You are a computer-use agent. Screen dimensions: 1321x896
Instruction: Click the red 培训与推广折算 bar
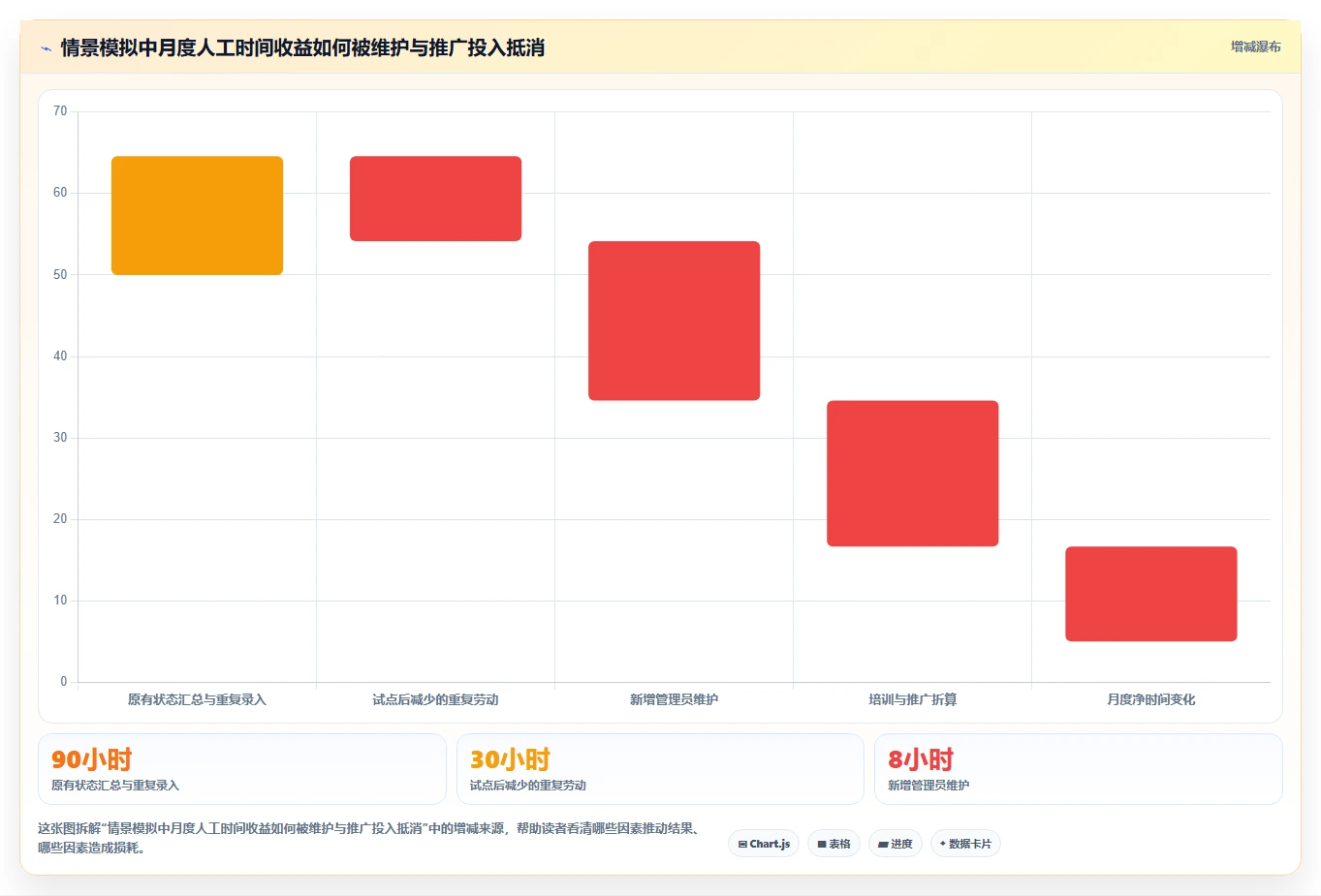point(912,474)
